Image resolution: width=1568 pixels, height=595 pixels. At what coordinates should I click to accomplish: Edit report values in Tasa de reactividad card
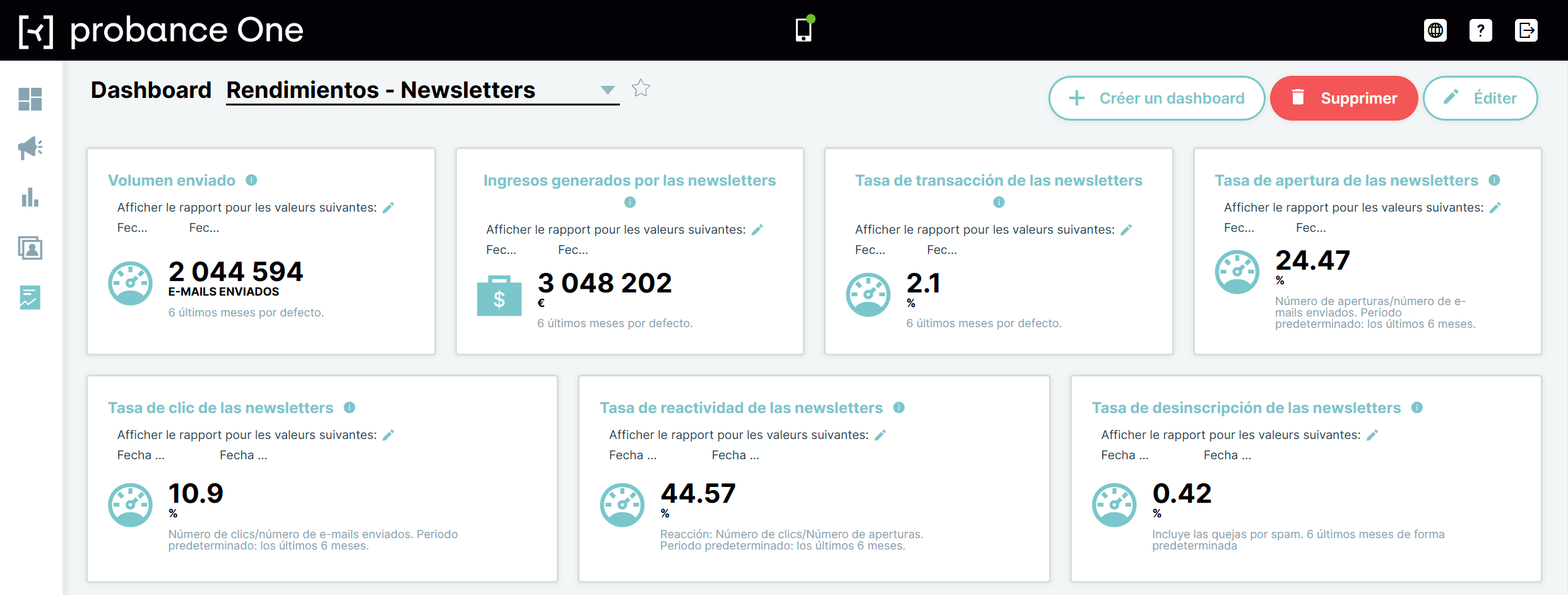pyautogui.click(x=881, y=435)
